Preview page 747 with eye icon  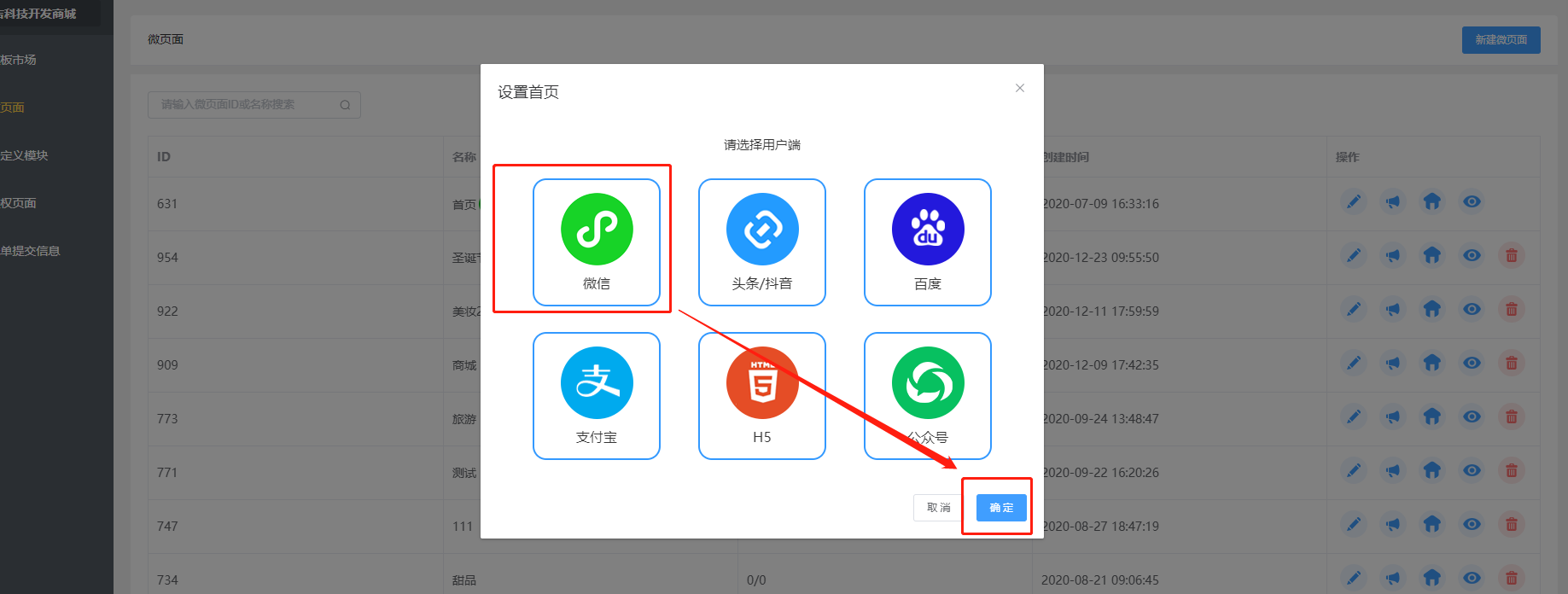tap(1472, 525)
